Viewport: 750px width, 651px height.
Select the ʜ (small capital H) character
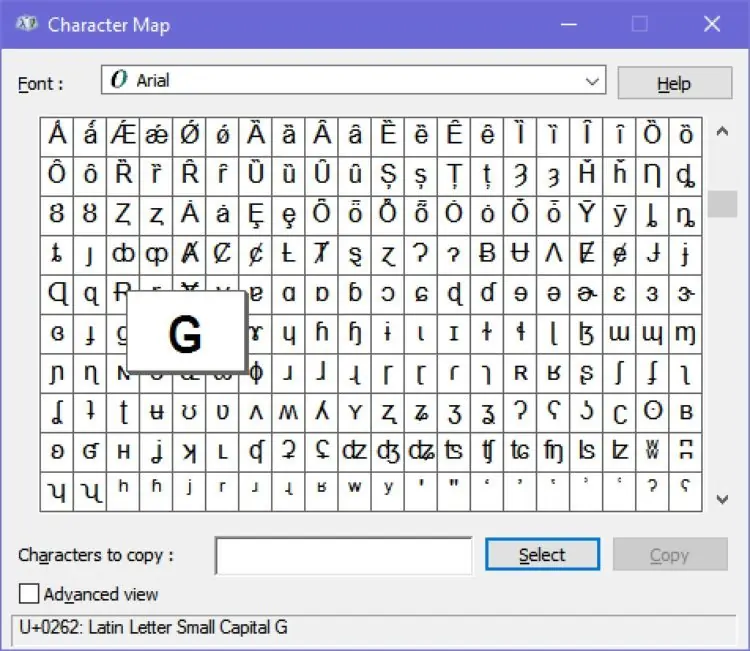(x=123, y=453)
